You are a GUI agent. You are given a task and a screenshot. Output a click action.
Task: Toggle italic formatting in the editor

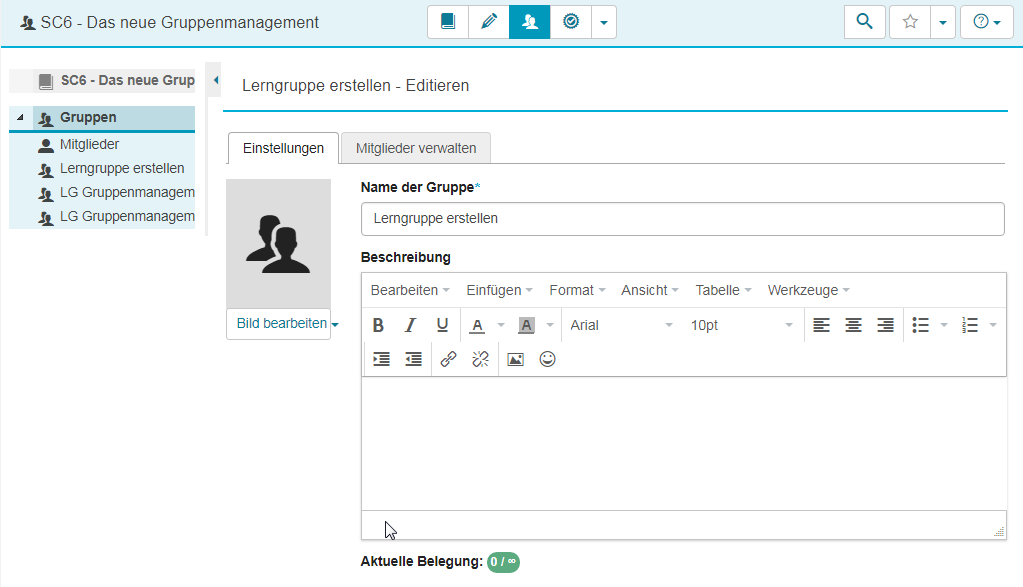point(410,325)
